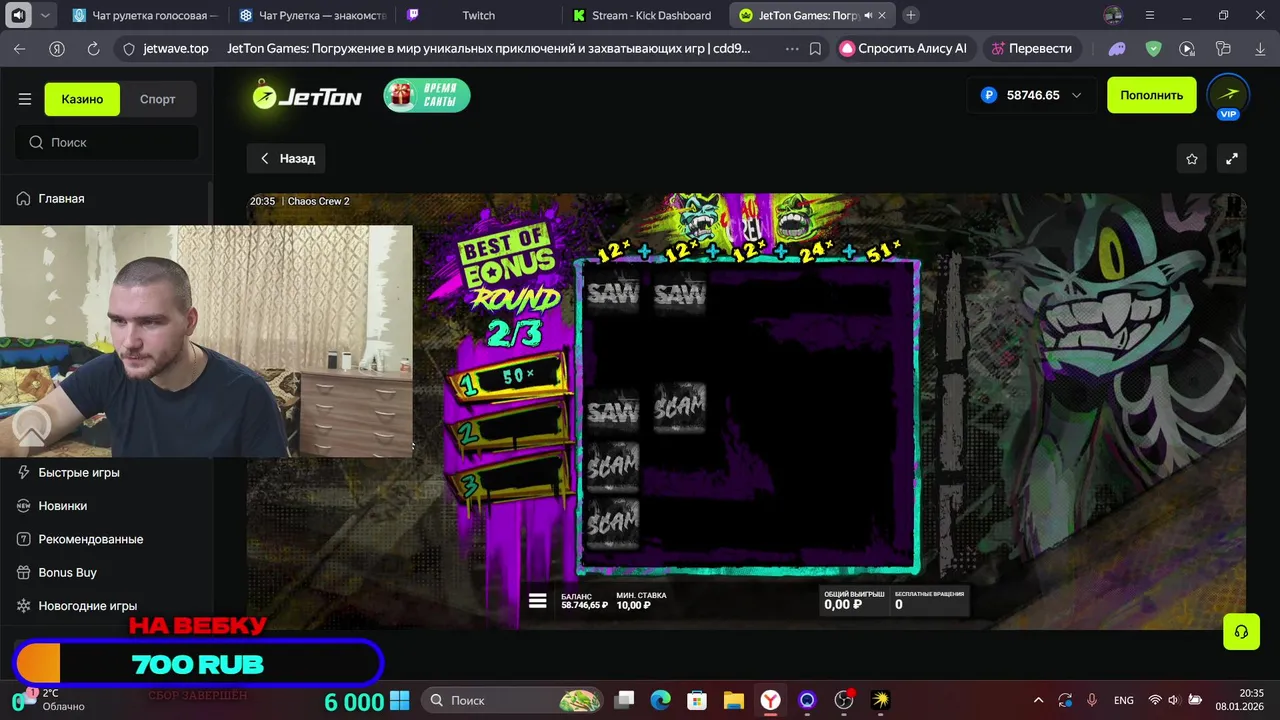Image resolution: width=1280 pixels, height=720 pixels.
Task: Switch to Чат Рулетка — знакомства tab
Action: tap(311, 15)
